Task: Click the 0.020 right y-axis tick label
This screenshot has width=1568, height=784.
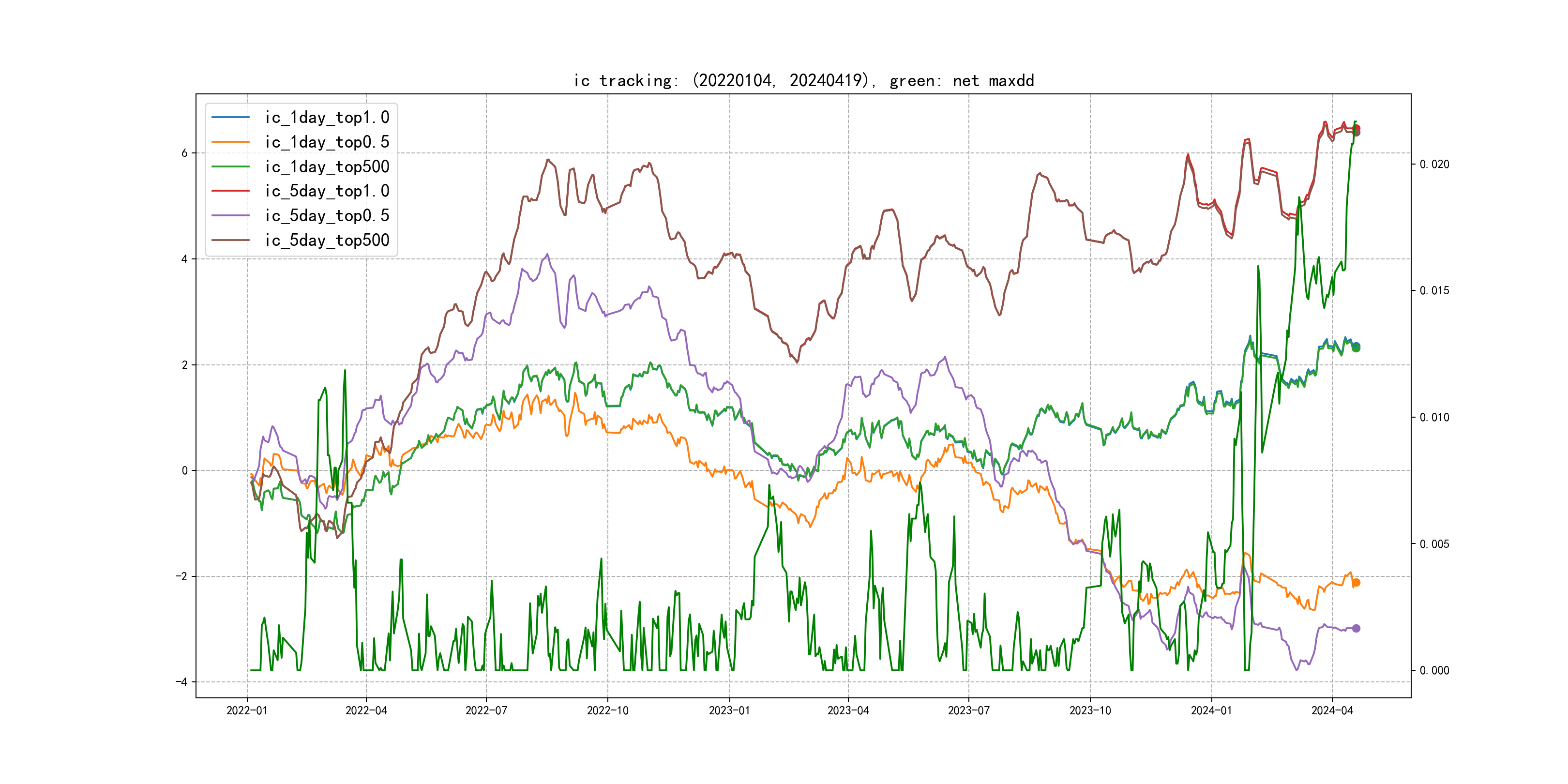Action: point(1434,165)
